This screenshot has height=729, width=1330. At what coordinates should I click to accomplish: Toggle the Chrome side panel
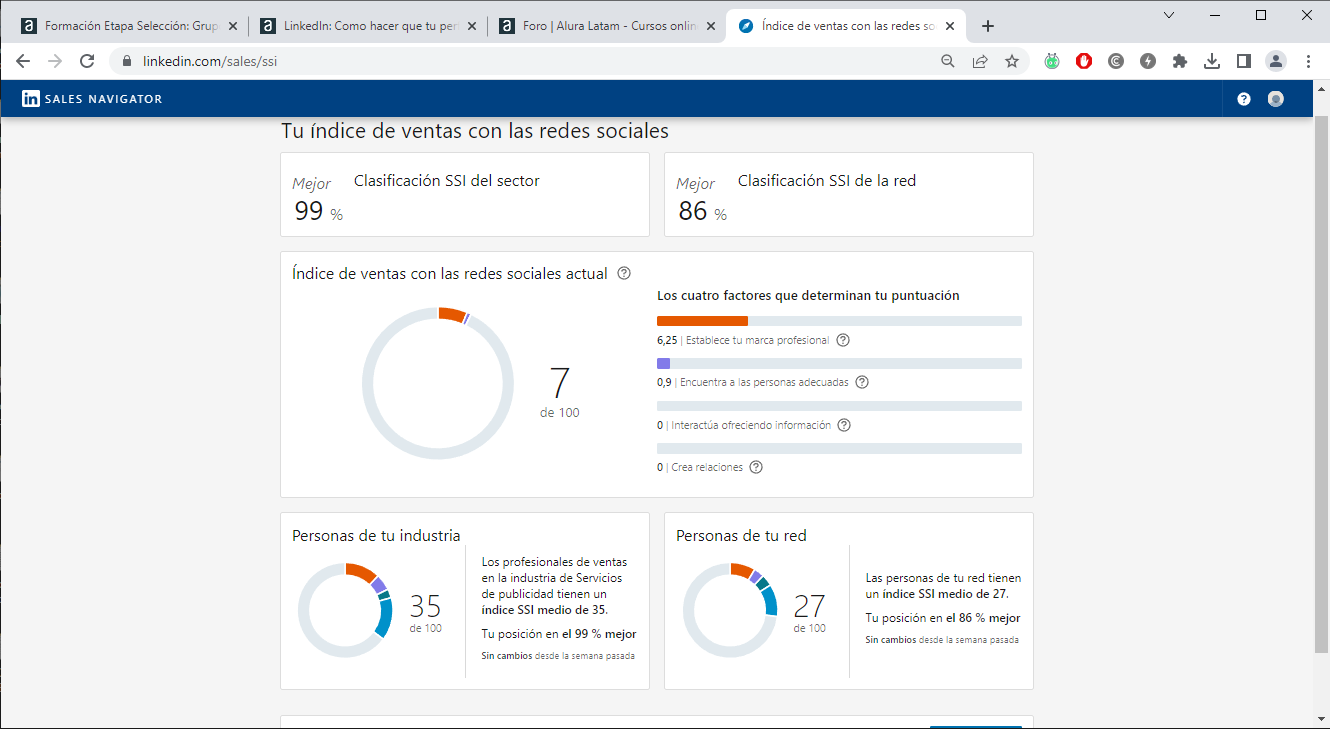(x=1244, y=61)
